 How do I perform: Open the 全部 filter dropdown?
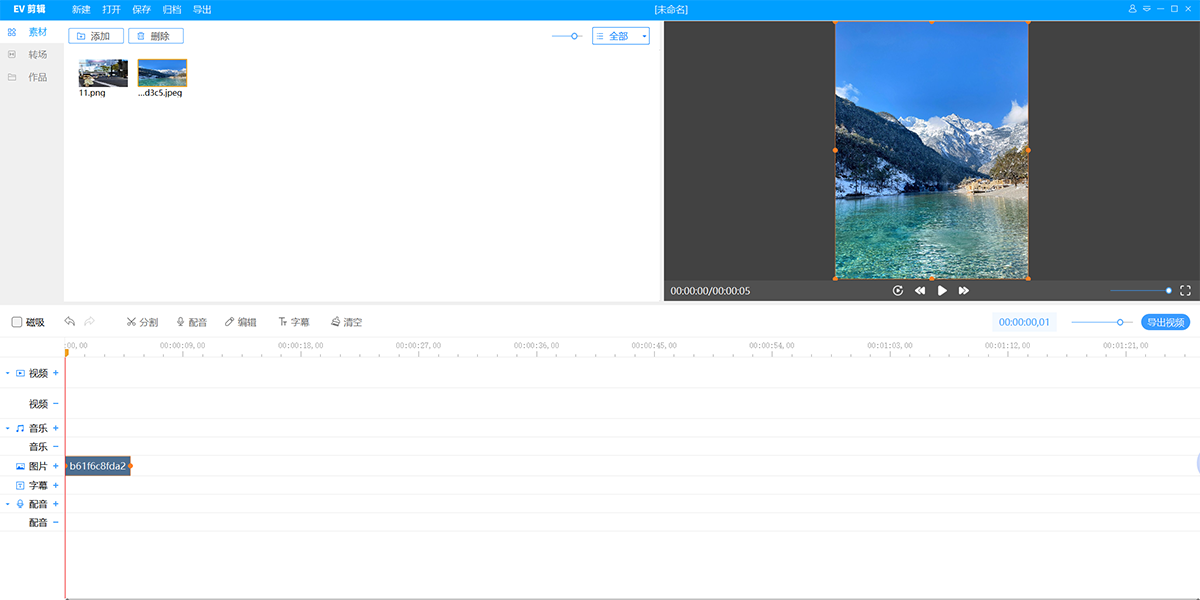pyautogui.click(x=620, y=36)
